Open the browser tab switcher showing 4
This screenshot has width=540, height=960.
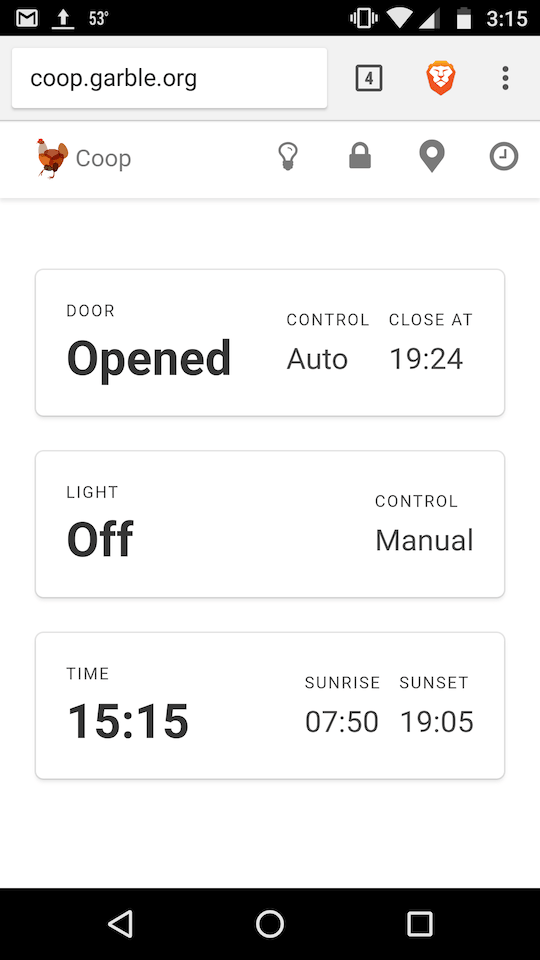tap(369, 78)
